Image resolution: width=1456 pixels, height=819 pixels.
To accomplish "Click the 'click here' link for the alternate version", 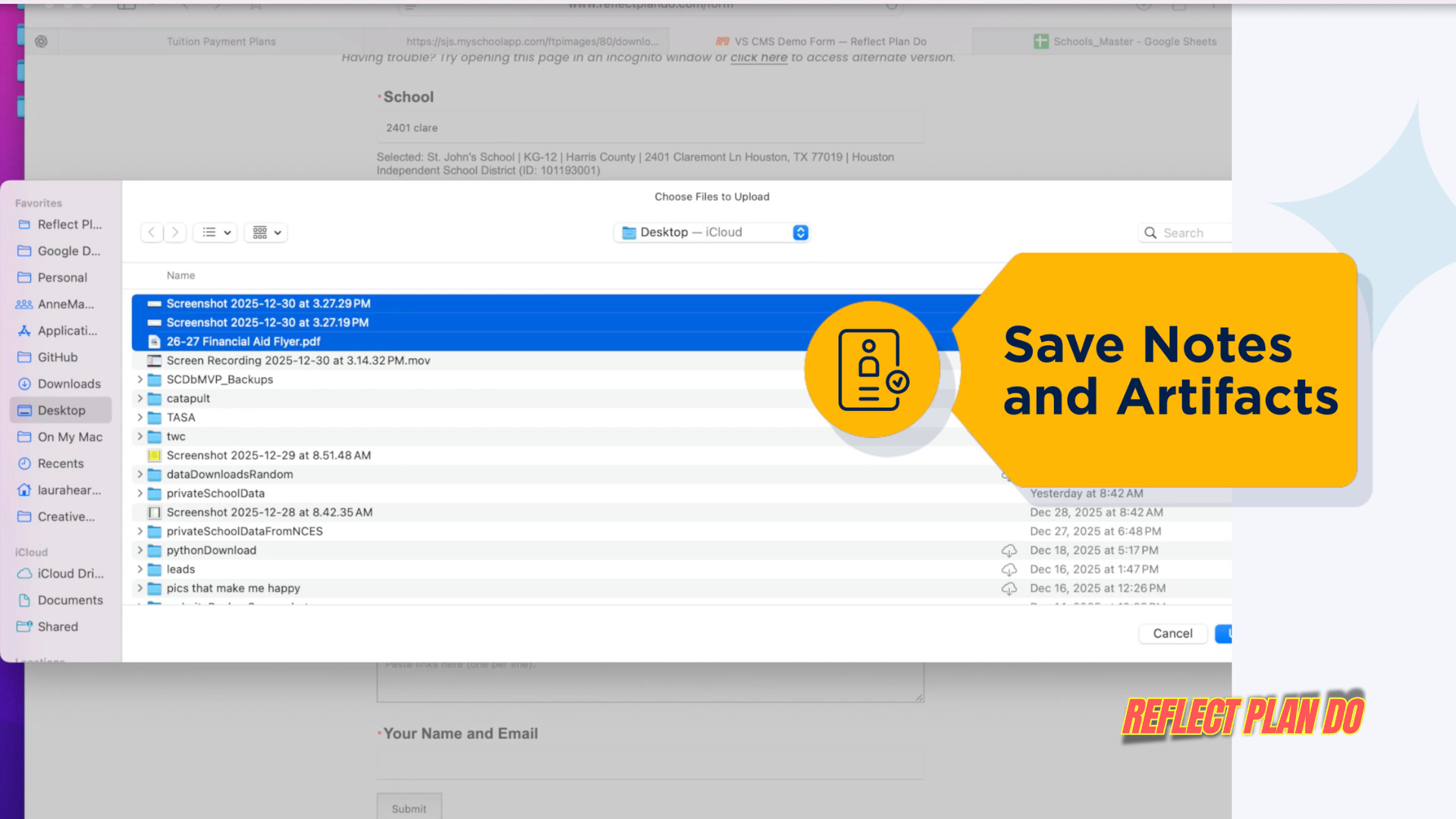I will (x=758, y=57).
